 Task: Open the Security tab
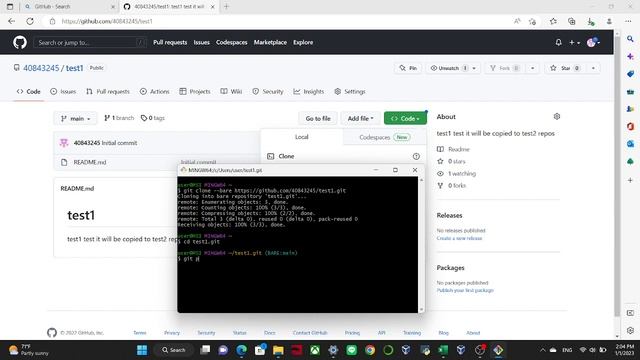pyautogui.click(x=268, y=91)
